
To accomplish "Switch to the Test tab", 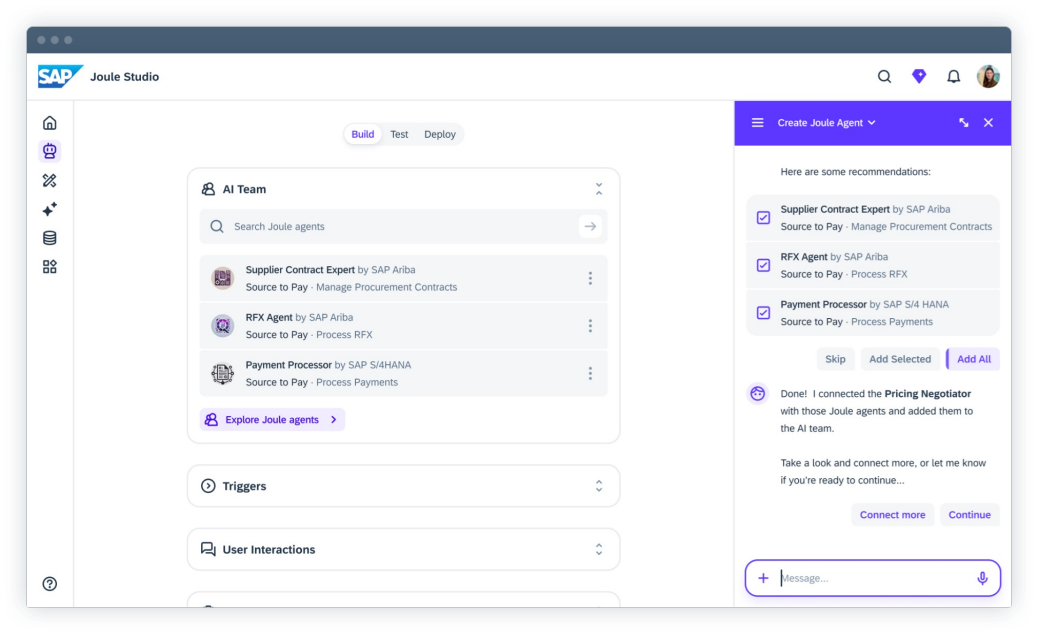I will point(399,134).
